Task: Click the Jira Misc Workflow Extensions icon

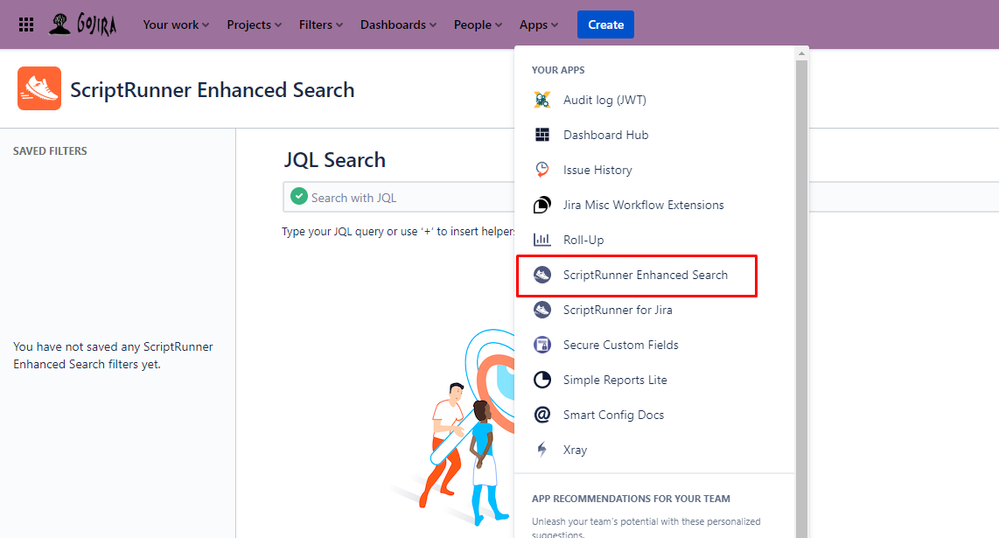Action: [542, 205]
